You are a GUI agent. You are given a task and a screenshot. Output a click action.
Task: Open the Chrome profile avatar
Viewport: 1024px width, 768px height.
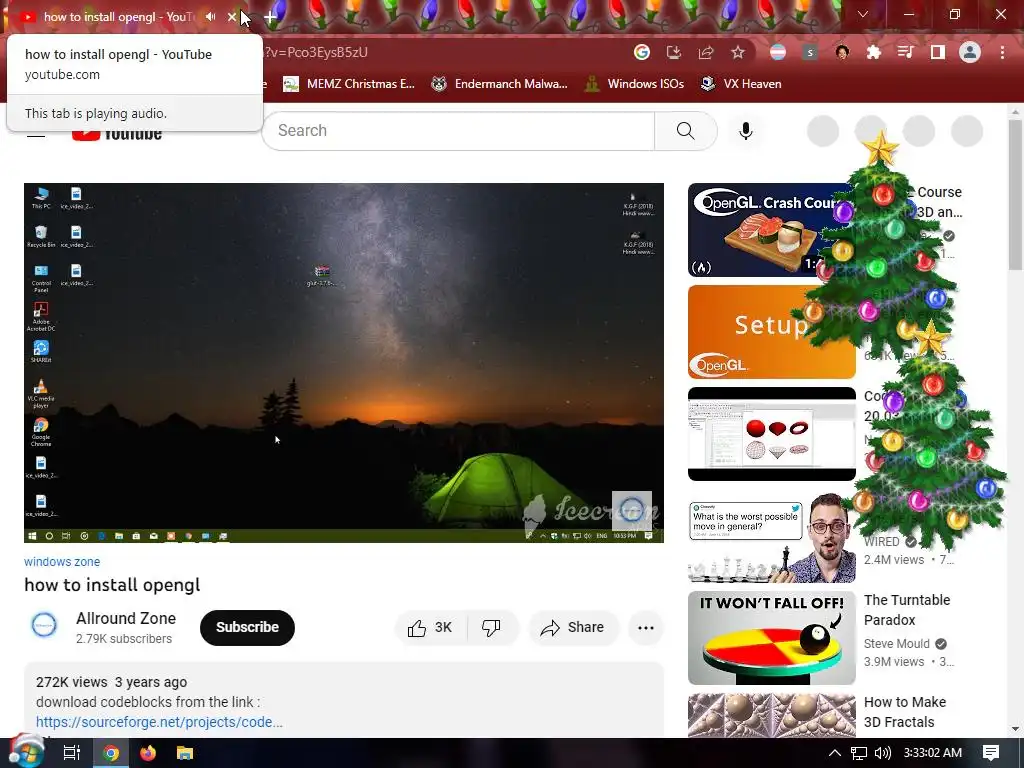coord(970,52)
